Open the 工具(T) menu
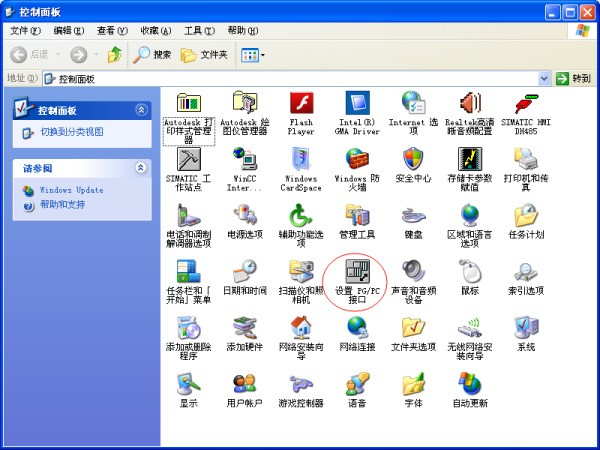This screenshot has width=600, height=450. point(199,31)
